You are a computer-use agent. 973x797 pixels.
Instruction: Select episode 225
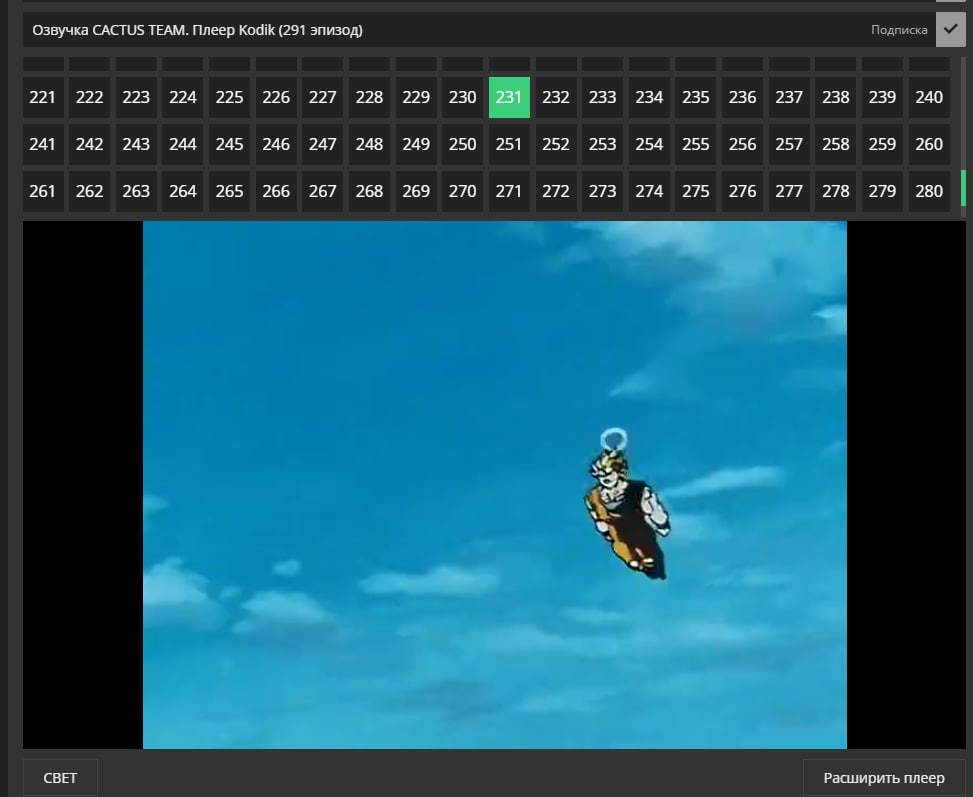(x=230, y=97)
